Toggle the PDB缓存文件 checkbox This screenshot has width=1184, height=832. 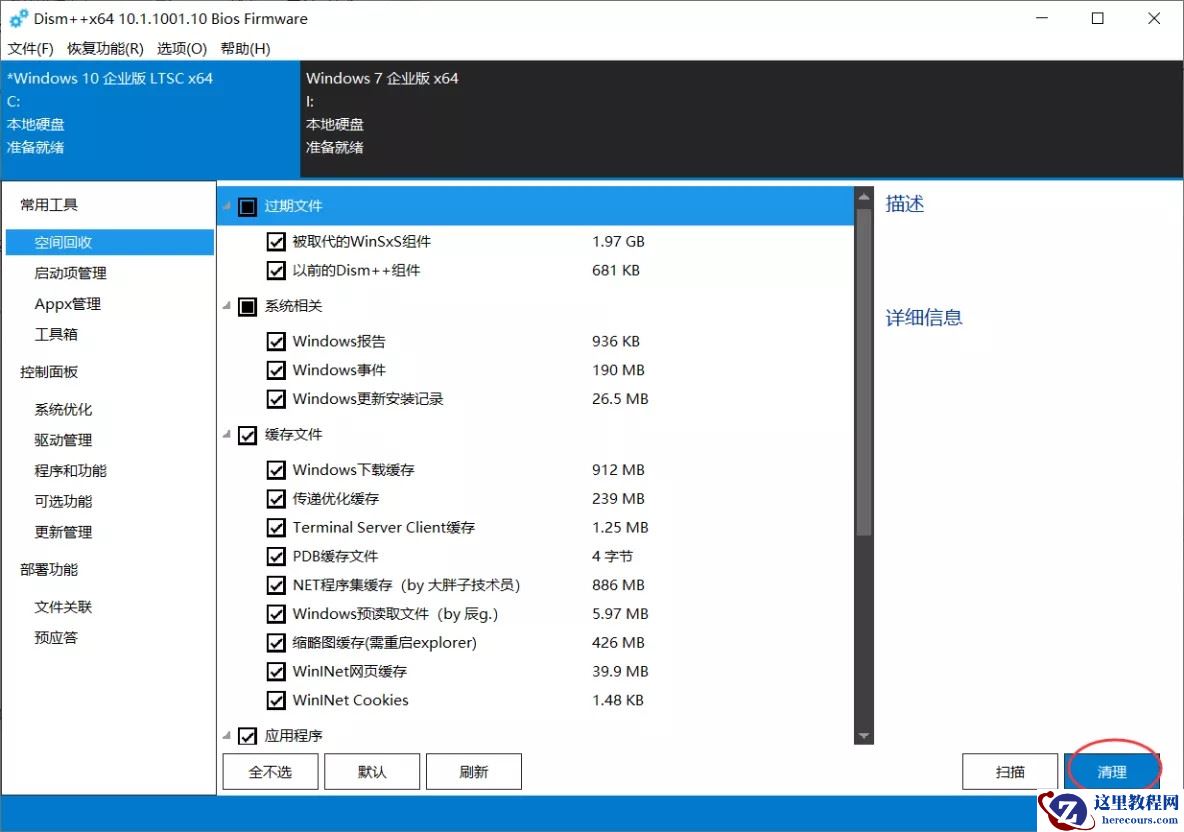[276, 556]
